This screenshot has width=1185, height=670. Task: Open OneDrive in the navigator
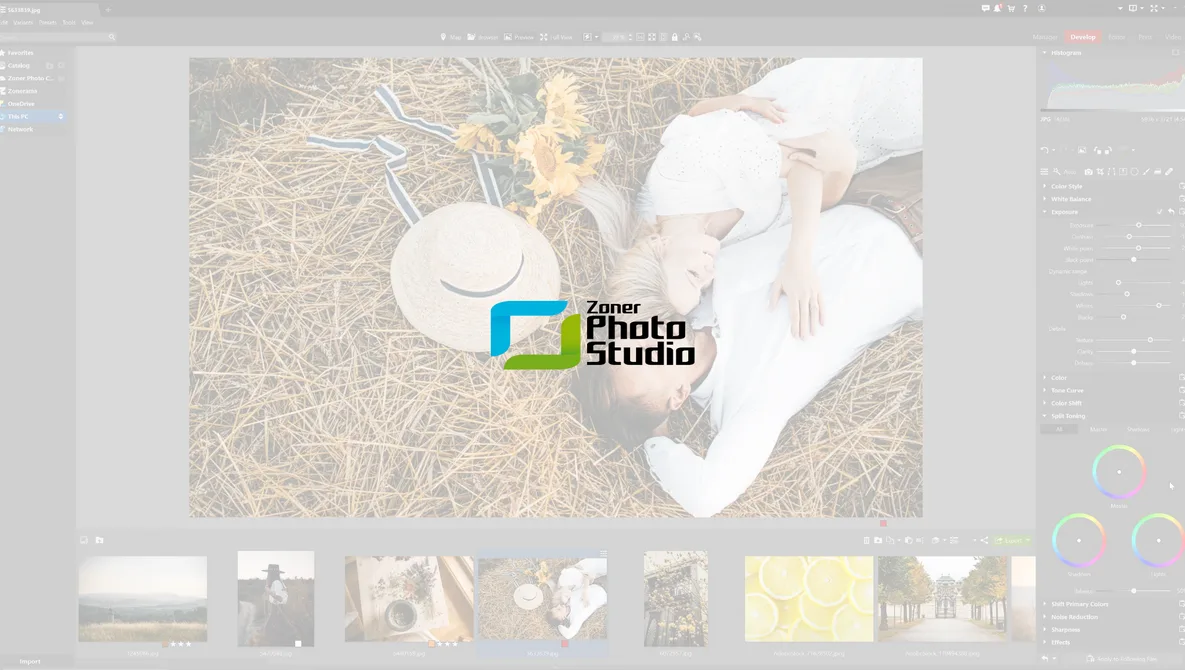(x=21, y=103)
